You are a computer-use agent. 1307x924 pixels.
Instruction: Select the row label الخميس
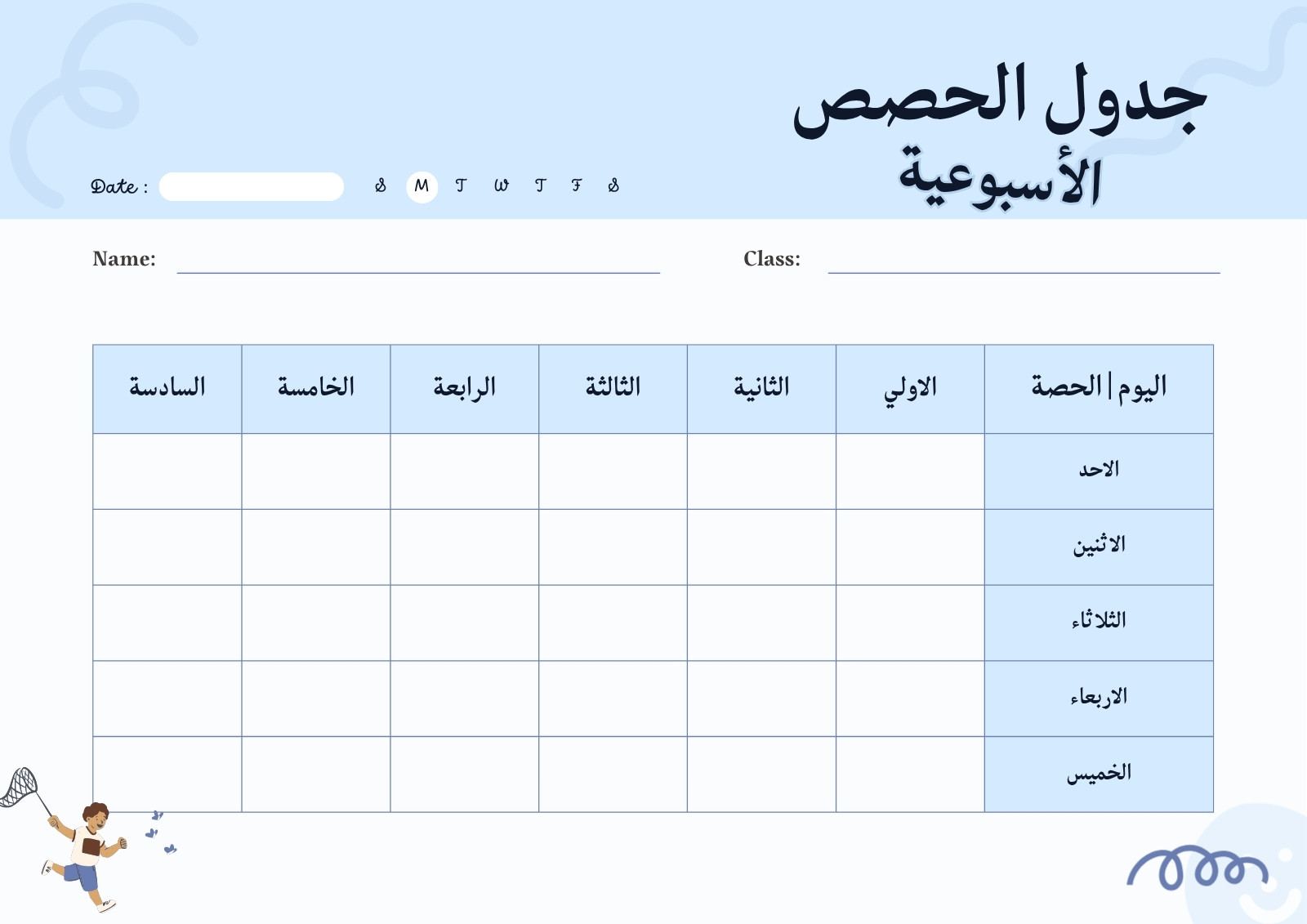[x=1099, y=774]
